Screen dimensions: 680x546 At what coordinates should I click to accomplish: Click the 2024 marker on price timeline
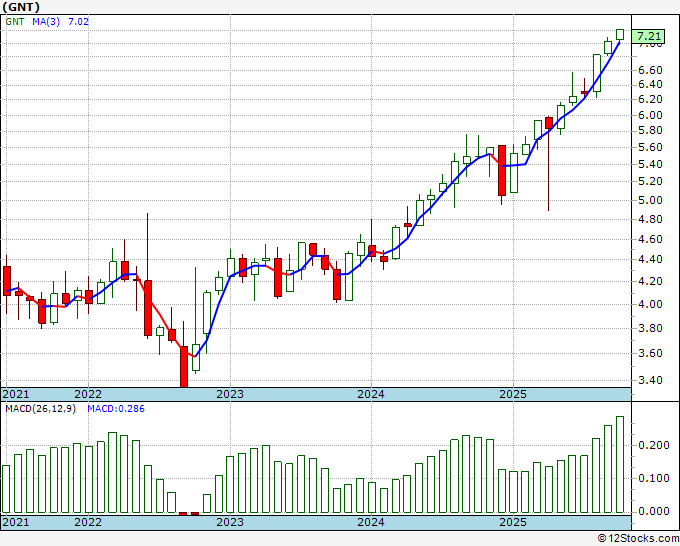[x=371, y=394]
